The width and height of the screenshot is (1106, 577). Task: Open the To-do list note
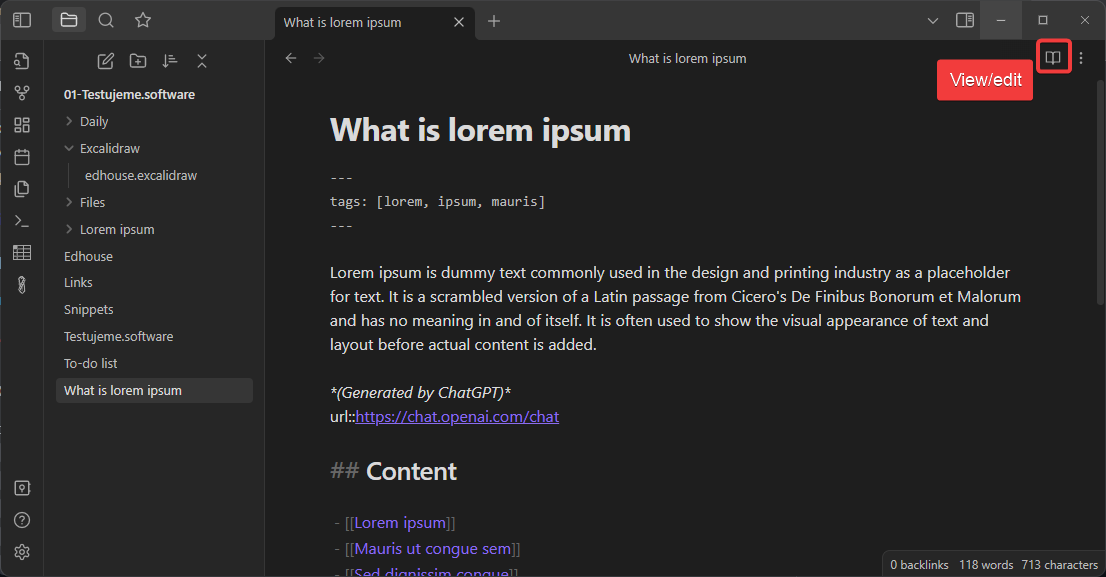(91, 363)
